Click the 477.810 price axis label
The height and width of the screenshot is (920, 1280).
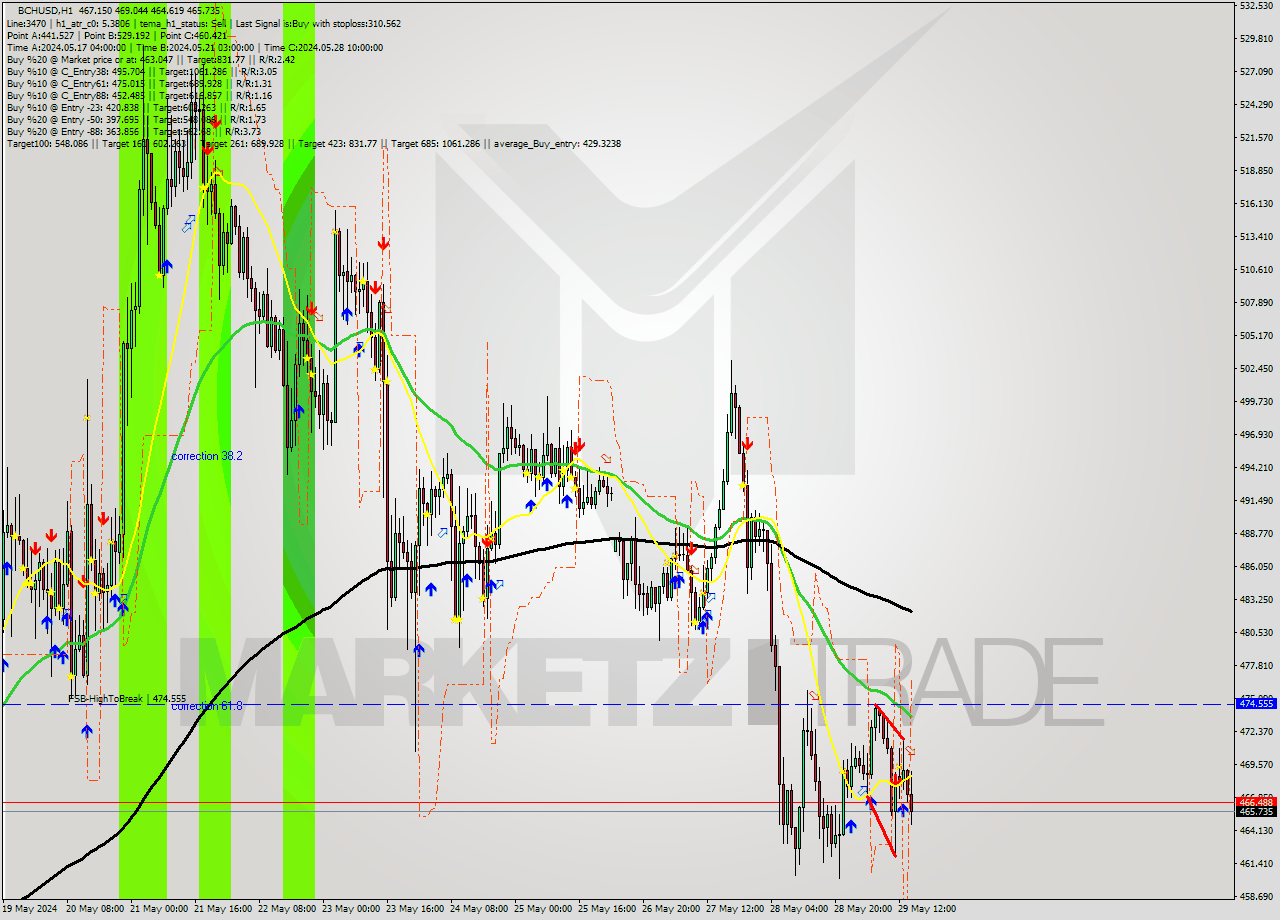coord(1255,666)
